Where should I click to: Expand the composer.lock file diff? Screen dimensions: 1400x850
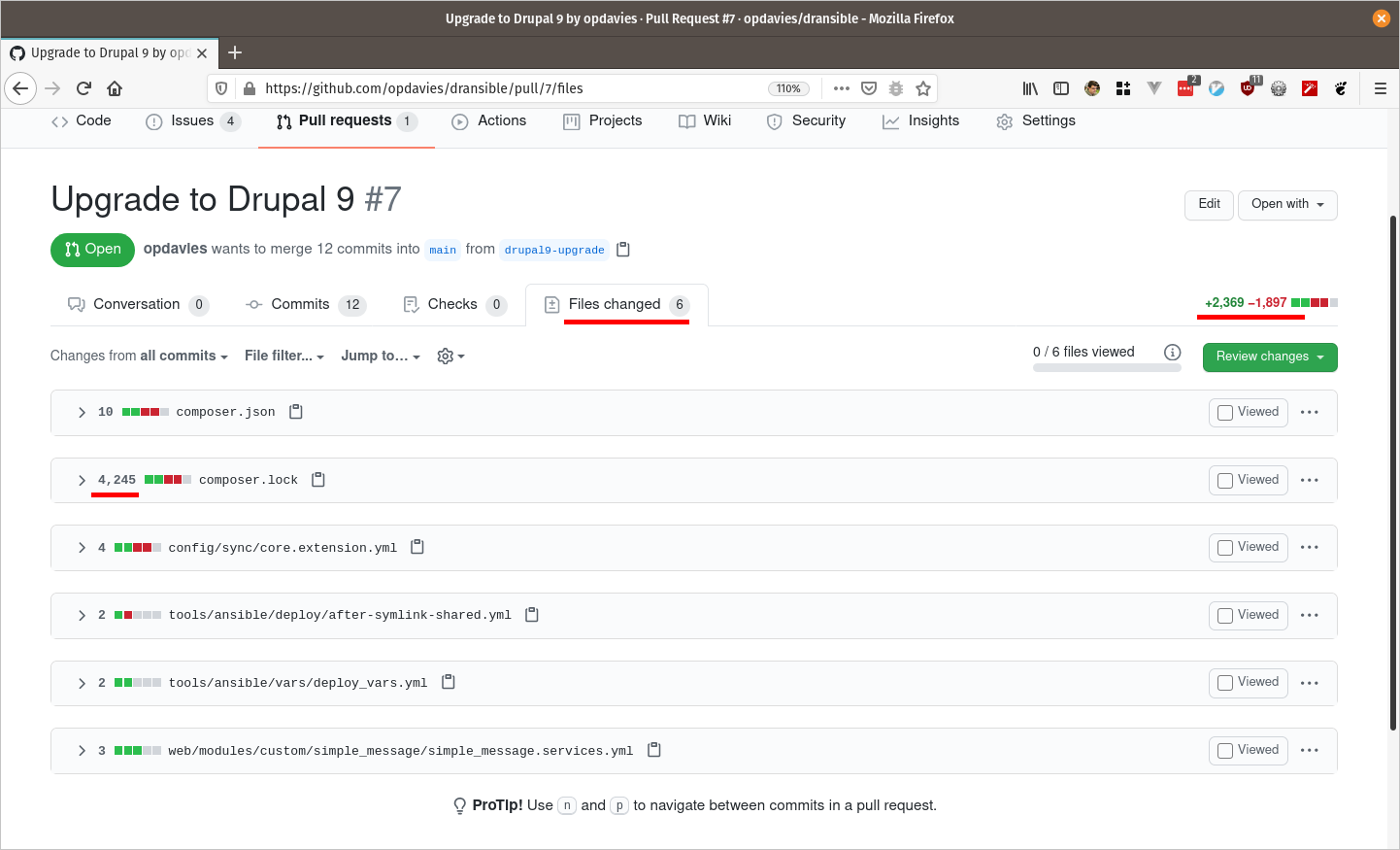tap(82, 480)
